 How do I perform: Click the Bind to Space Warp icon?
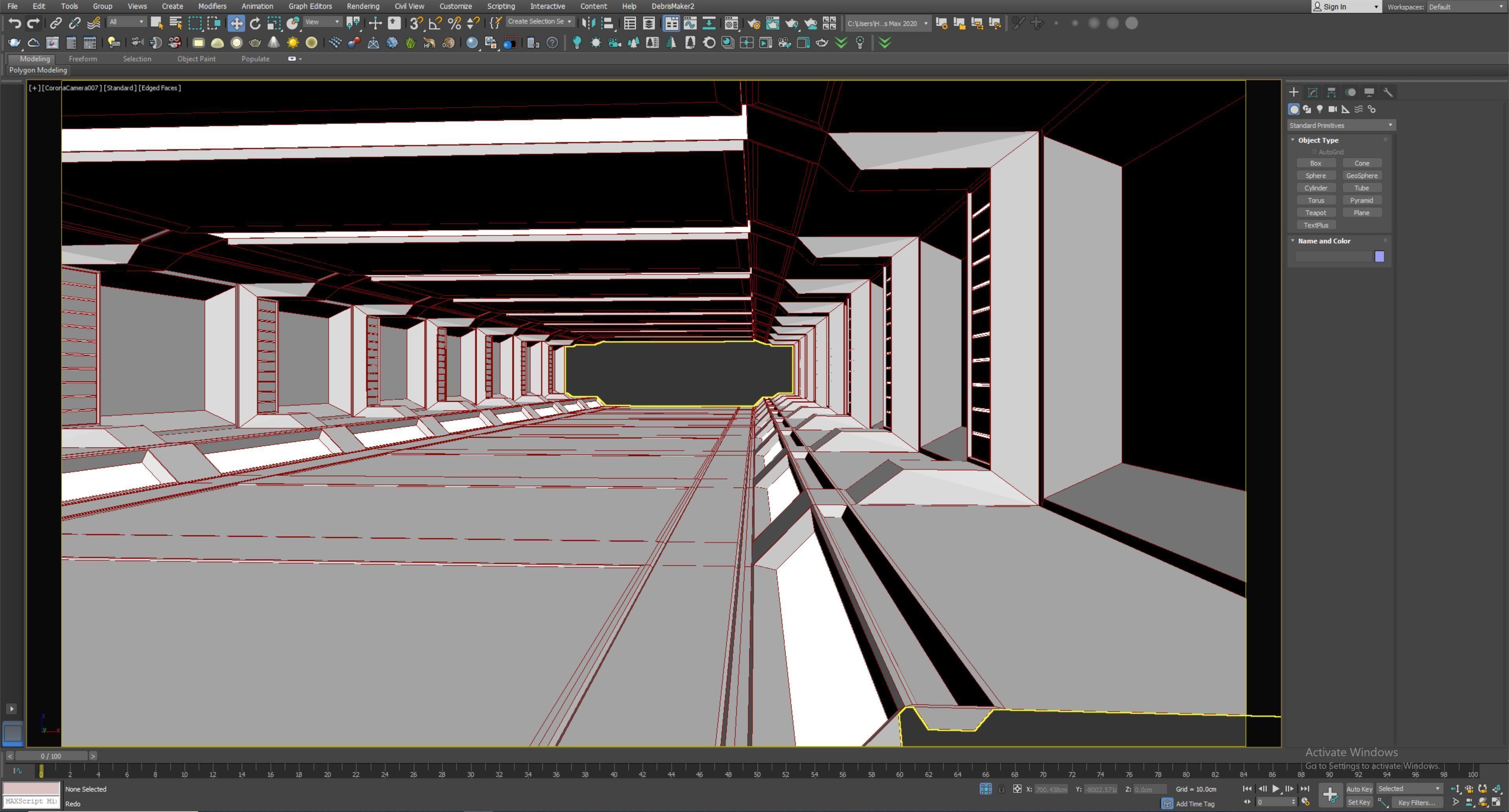(93, 24)
